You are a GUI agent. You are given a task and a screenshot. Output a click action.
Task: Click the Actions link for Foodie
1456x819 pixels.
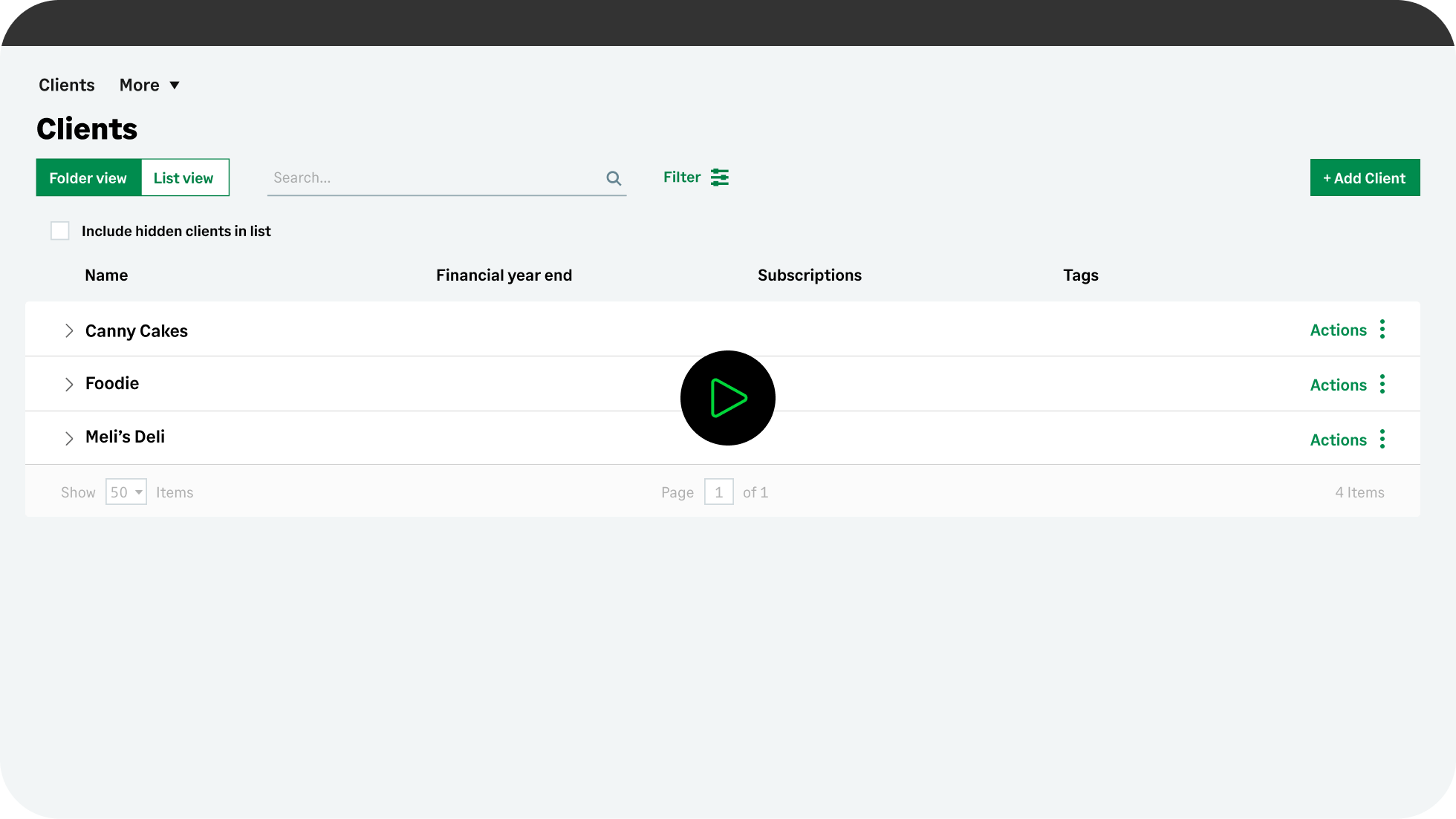click(x=1338, y=384)
